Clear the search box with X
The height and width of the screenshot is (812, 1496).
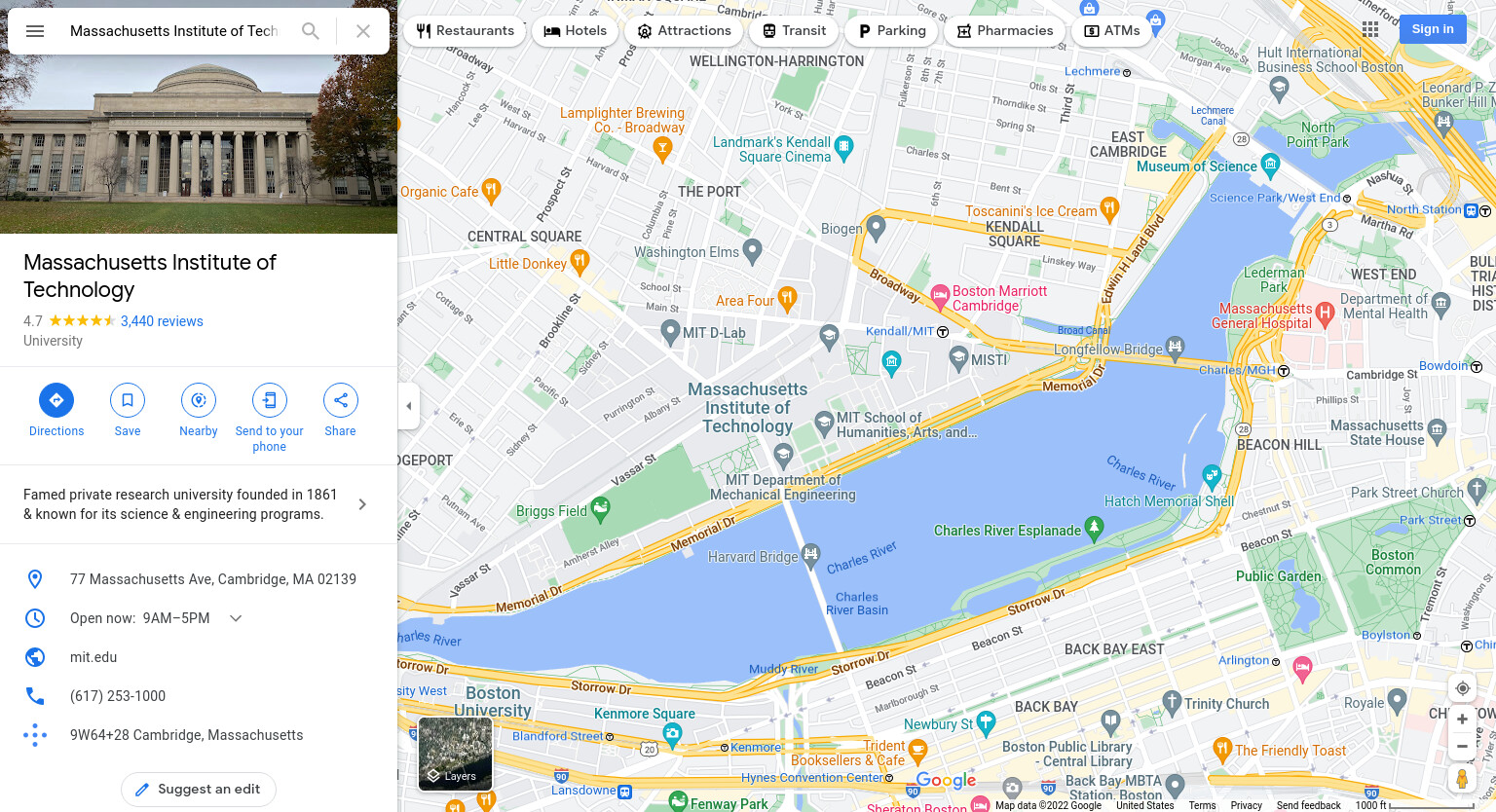tap(363, 31)
